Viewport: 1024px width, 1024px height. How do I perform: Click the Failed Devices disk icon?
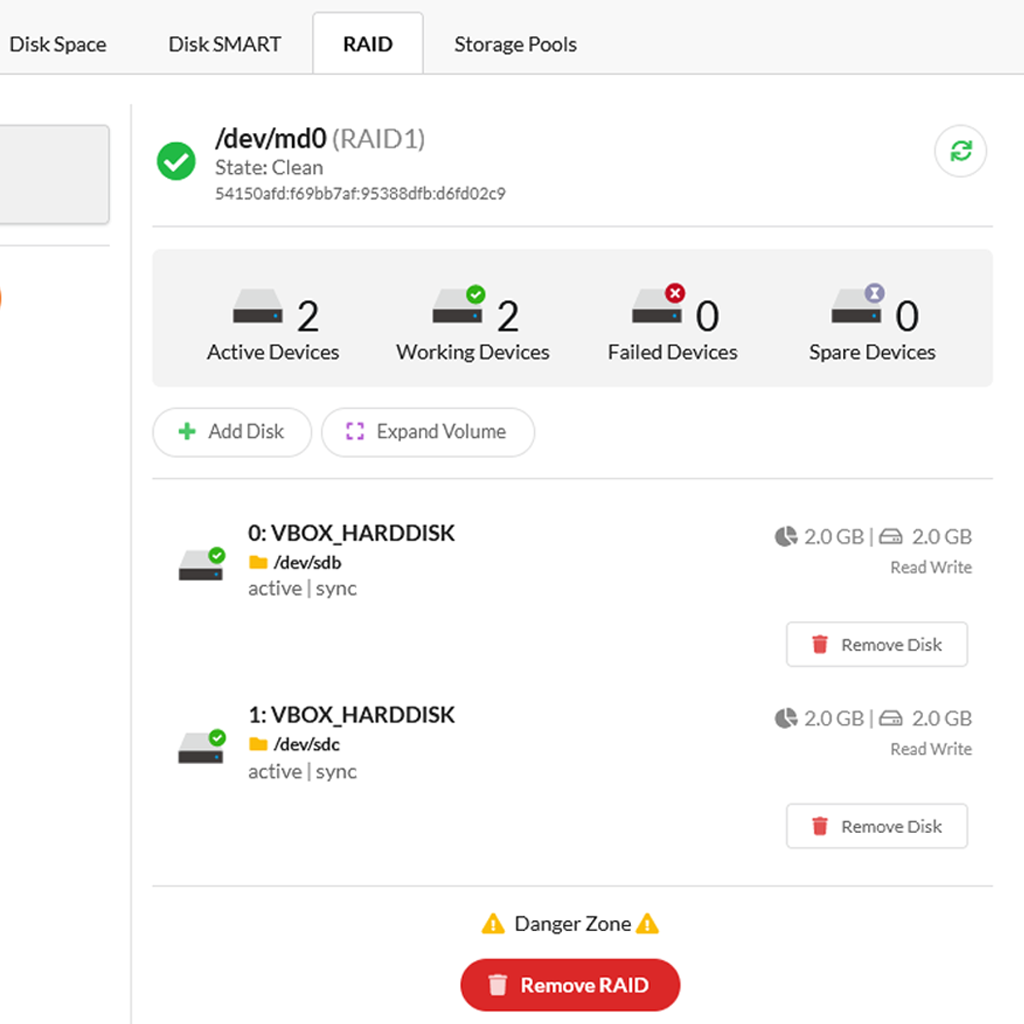click(657, 306)
